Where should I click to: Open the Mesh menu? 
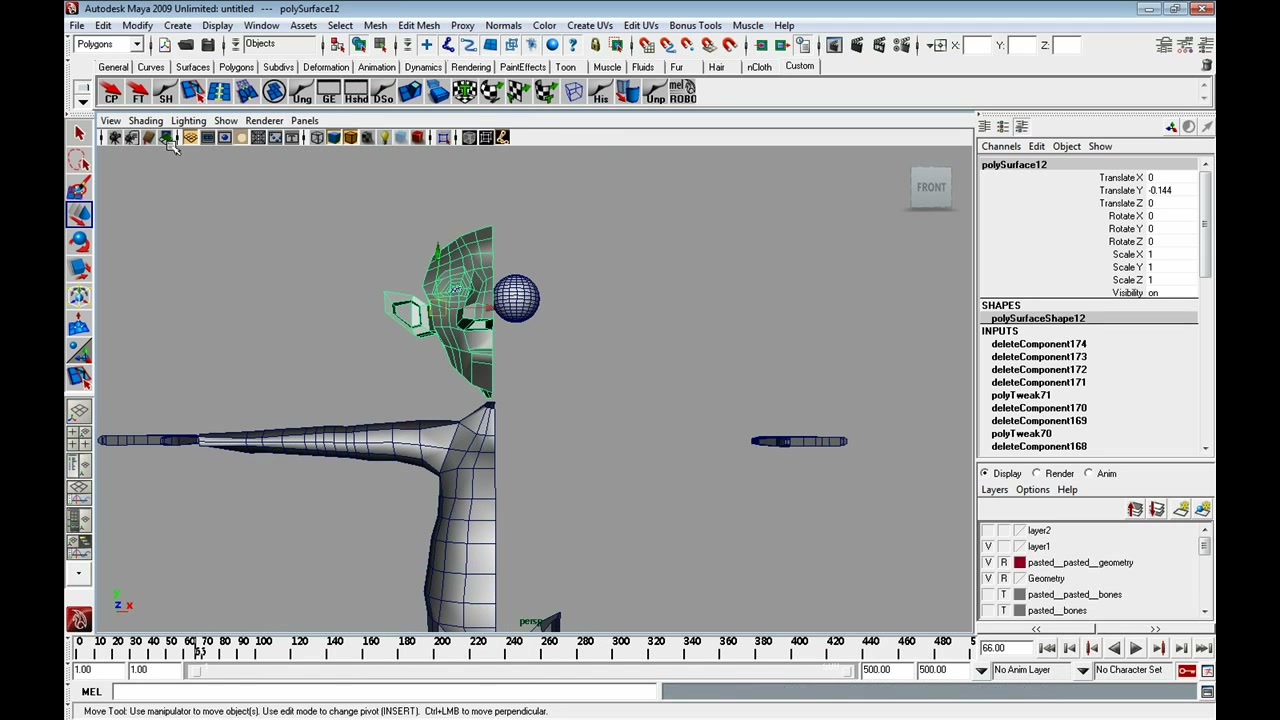375,26
